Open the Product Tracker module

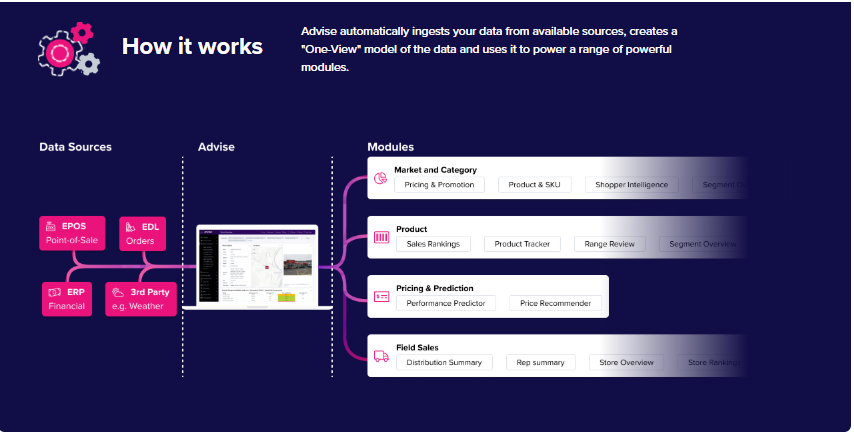click(x=522, y=244)
